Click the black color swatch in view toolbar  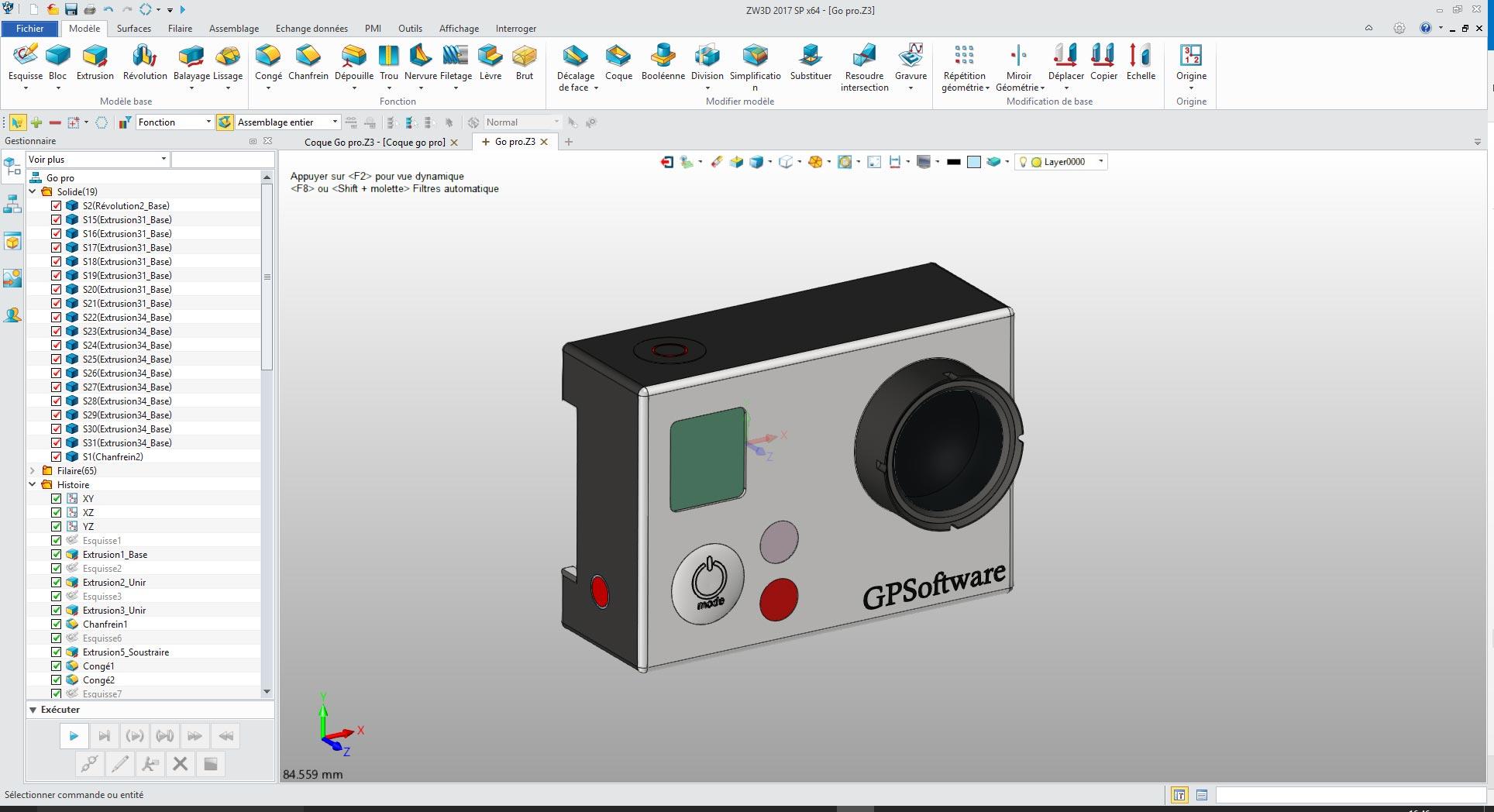click(x=954, y=162)
